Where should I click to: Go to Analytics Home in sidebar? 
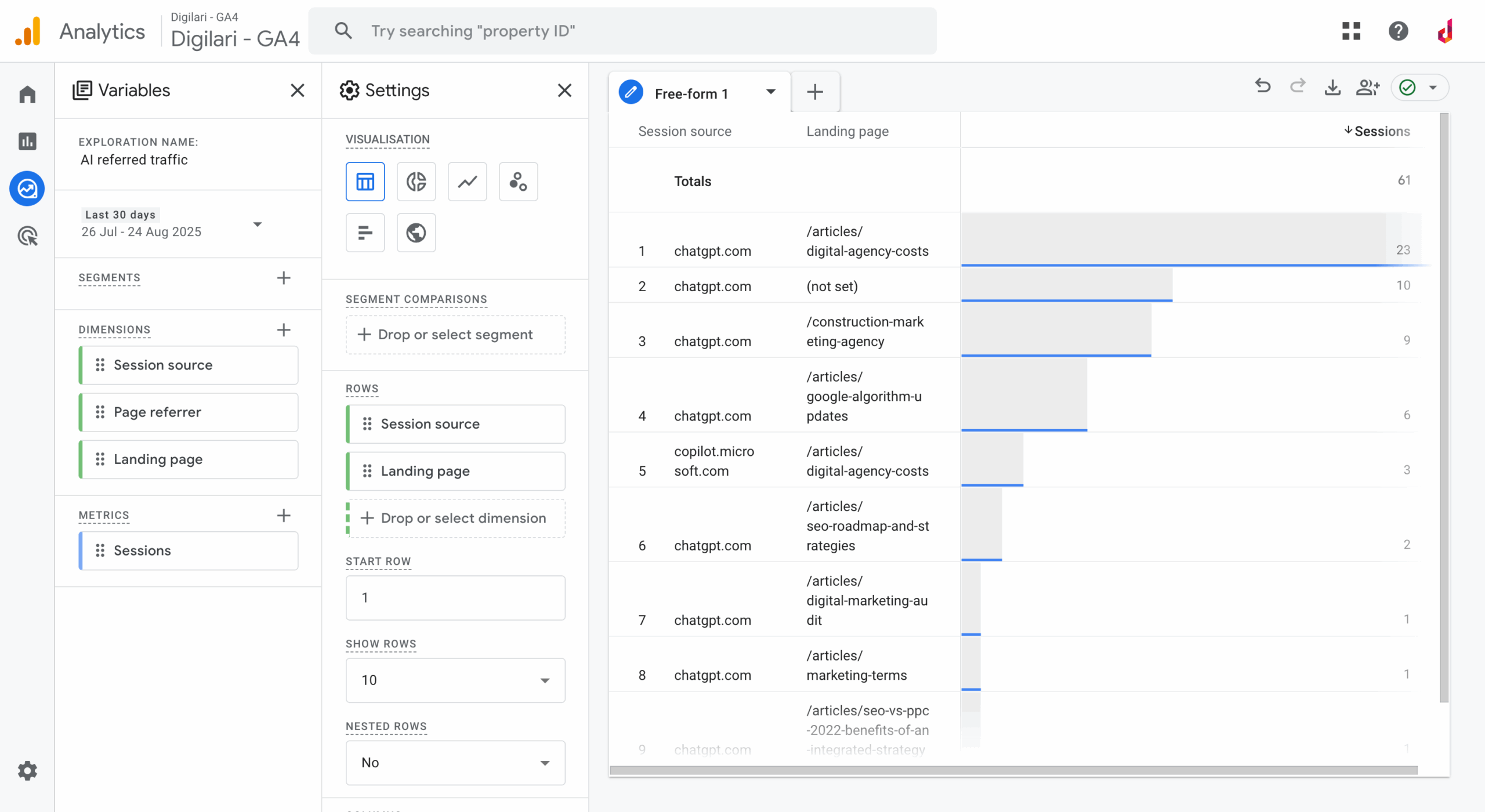coord(27,94)
